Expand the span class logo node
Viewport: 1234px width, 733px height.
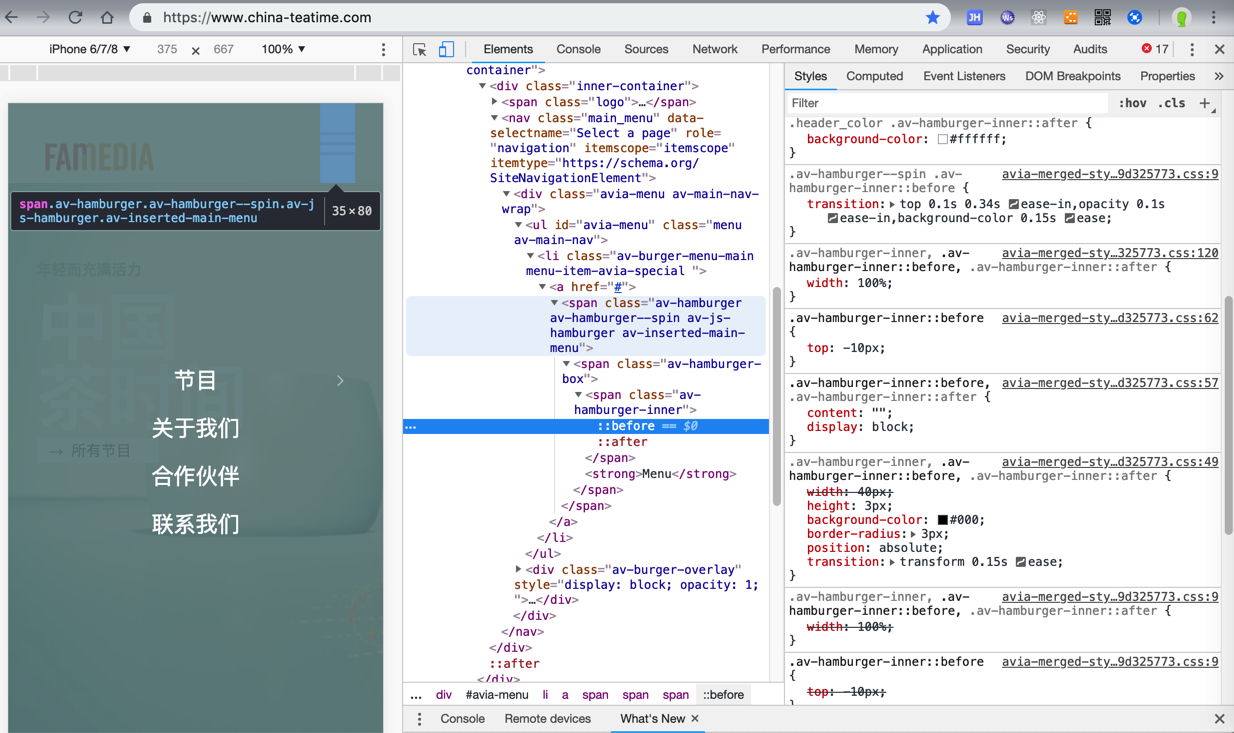click(x=495, y=102)
